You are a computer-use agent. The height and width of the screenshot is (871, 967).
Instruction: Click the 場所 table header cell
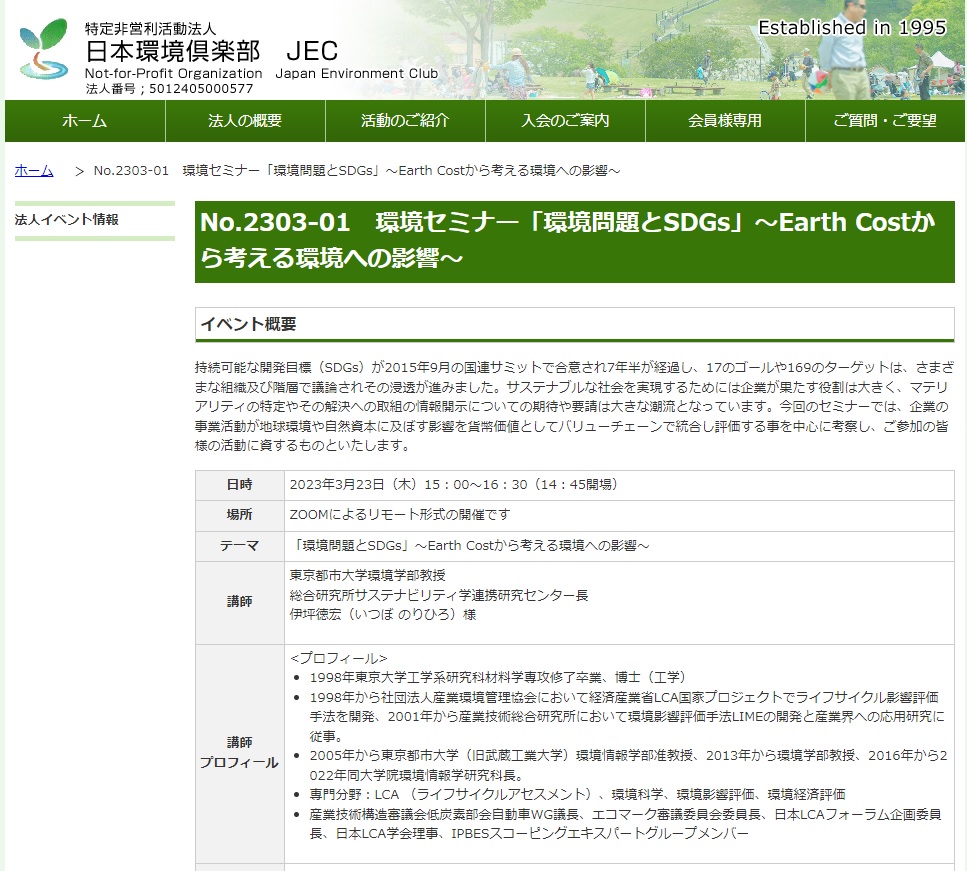coord(240,515)
